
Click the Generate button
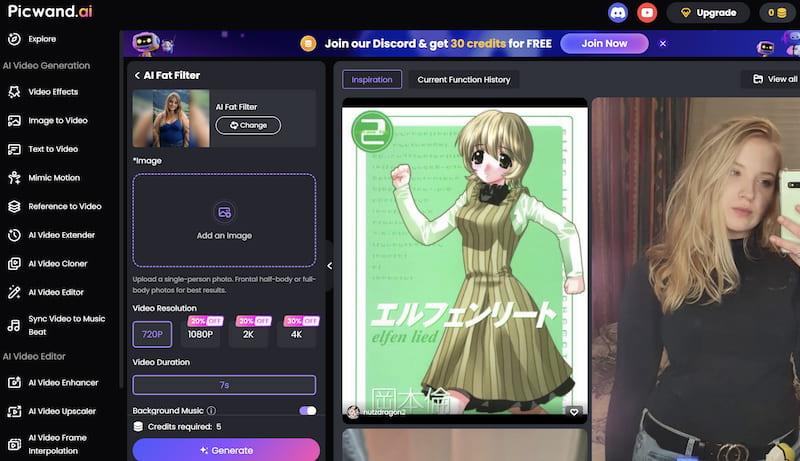226,450
